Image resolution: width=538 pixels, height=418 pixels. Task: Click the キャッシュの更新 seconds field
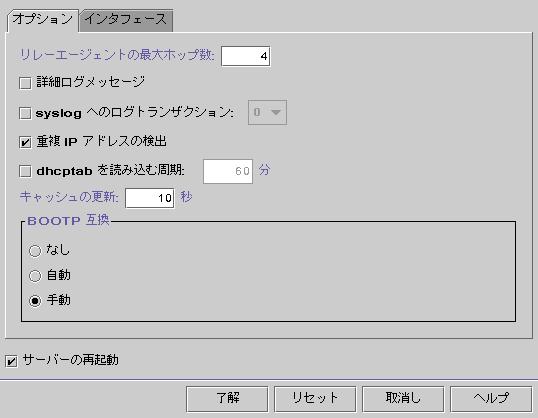coord(150,198)
